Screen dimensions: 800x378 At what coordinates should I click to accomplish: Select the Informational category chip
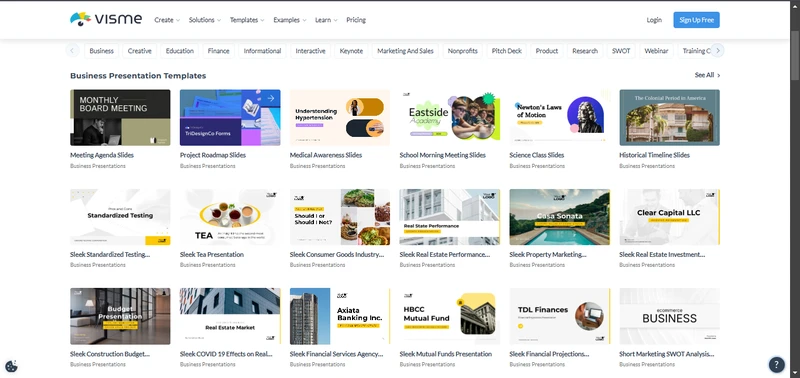[262, 51]
